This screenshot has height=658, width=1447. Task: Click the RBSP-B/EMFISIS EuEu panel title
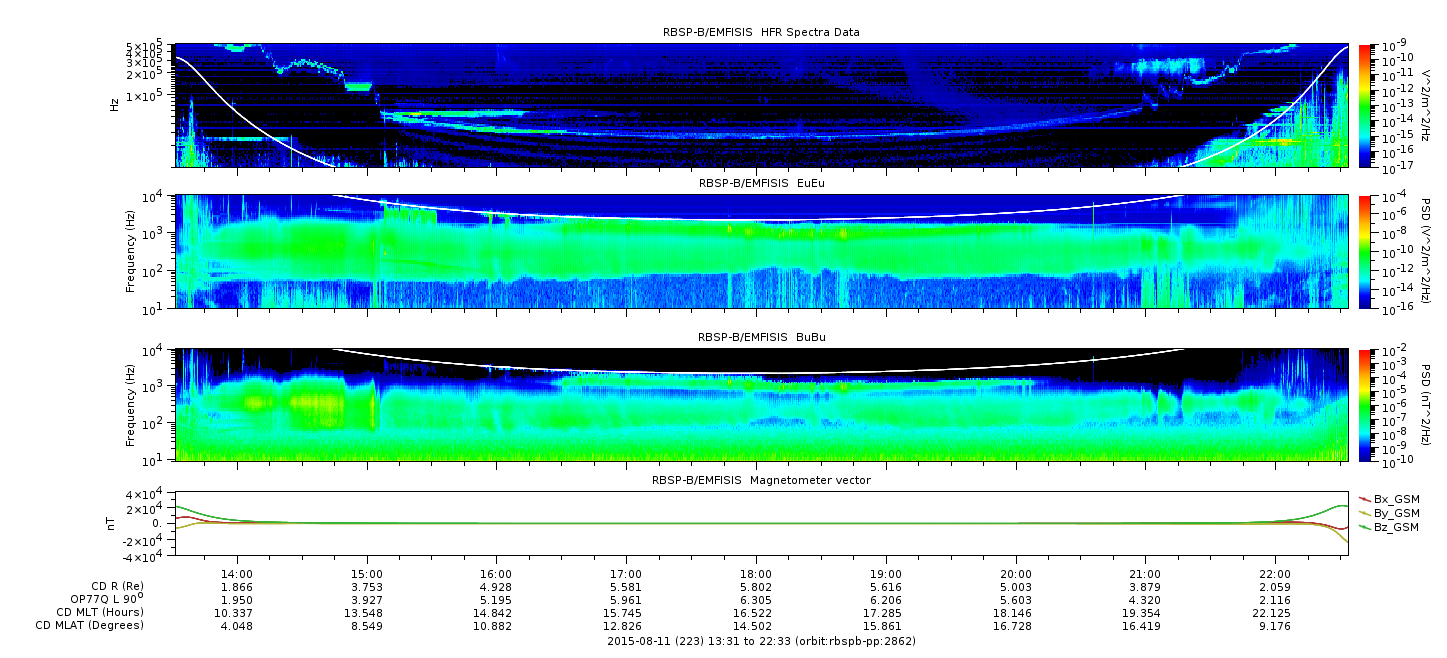point(761,184)
